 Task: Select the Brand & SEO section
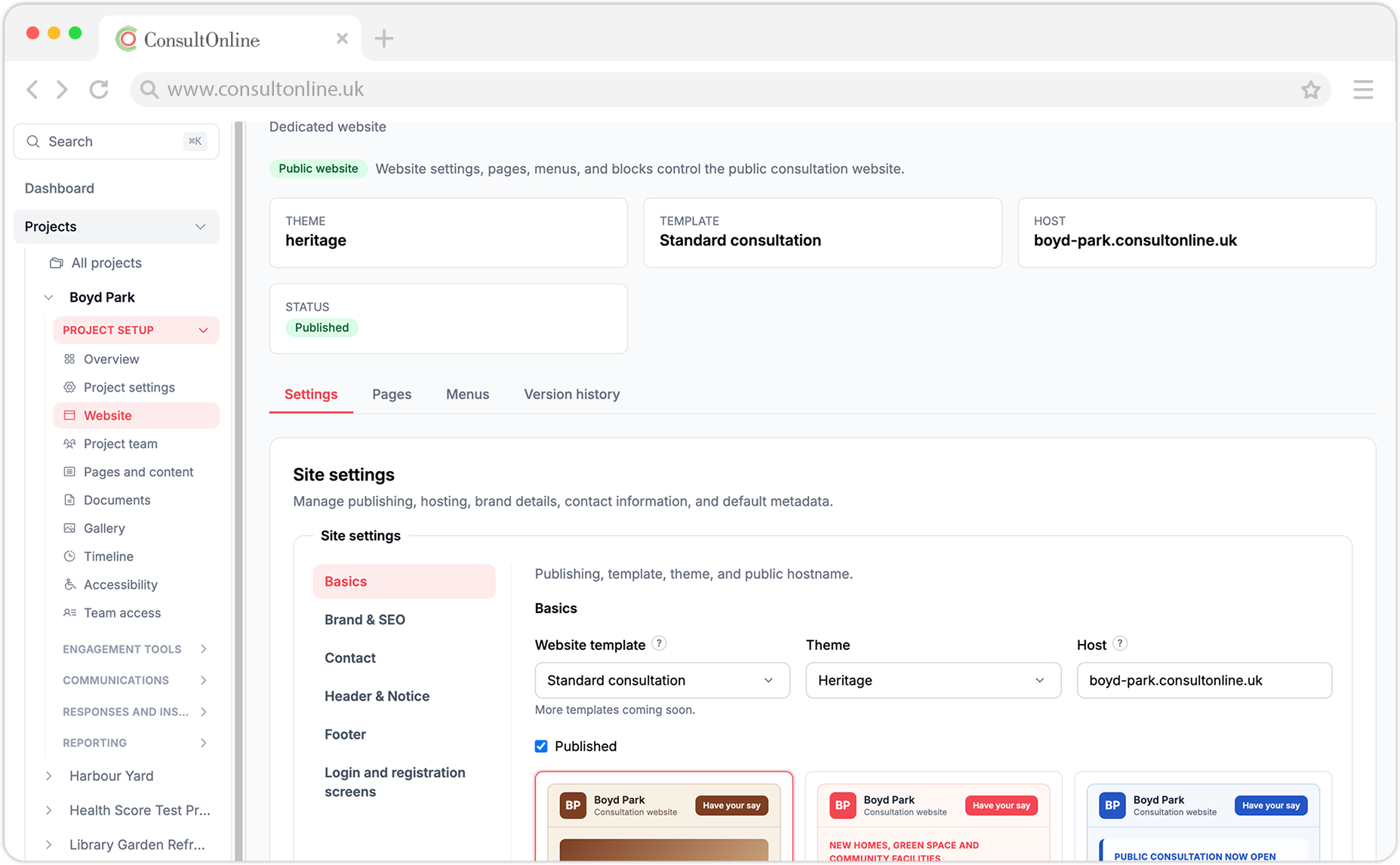click(x=365, y=620)
